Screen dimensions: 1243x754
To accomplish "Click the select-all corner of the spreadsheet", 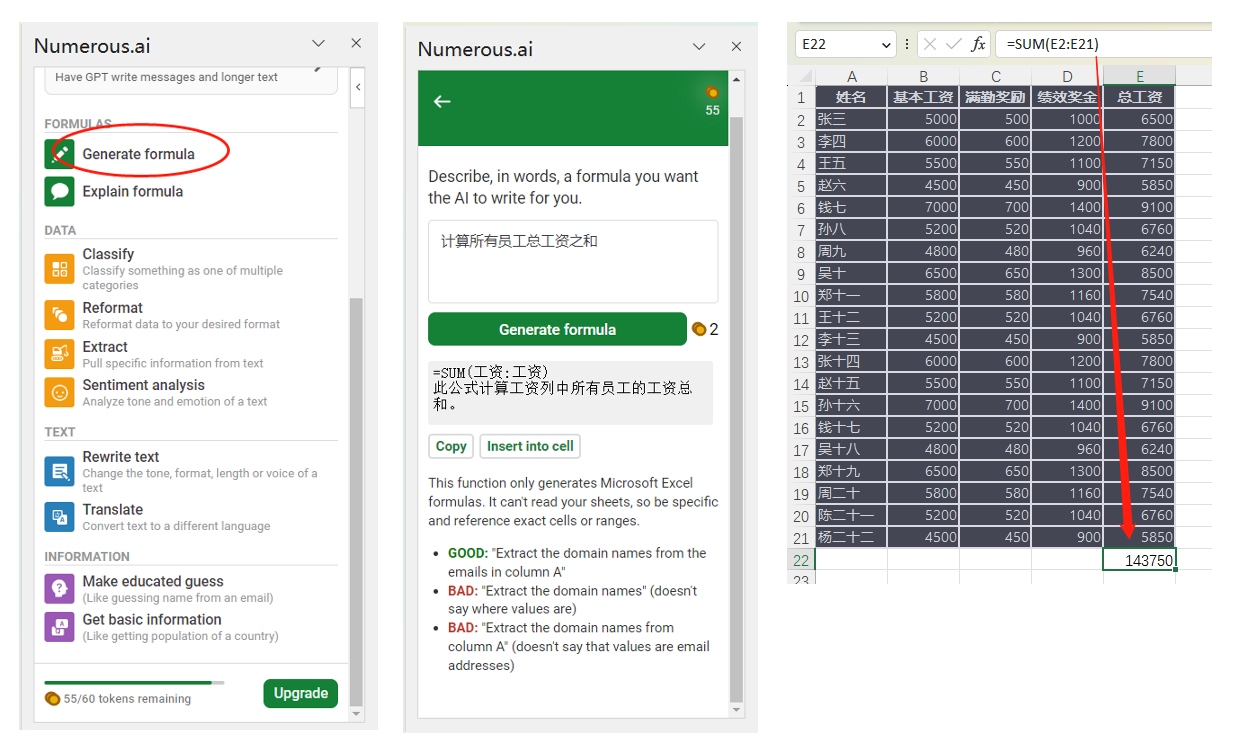I will (x=801, y=77).
